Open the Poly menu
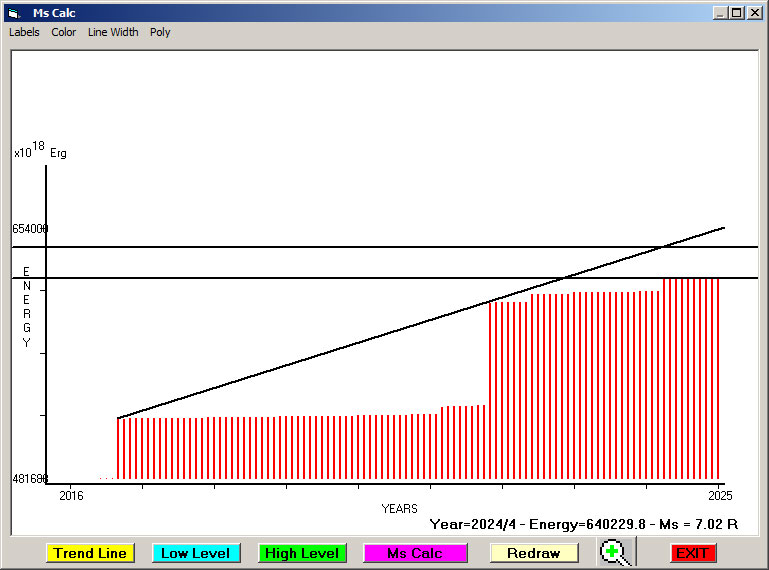The width and height of the screenshot is (769, 570). point(160,32)
